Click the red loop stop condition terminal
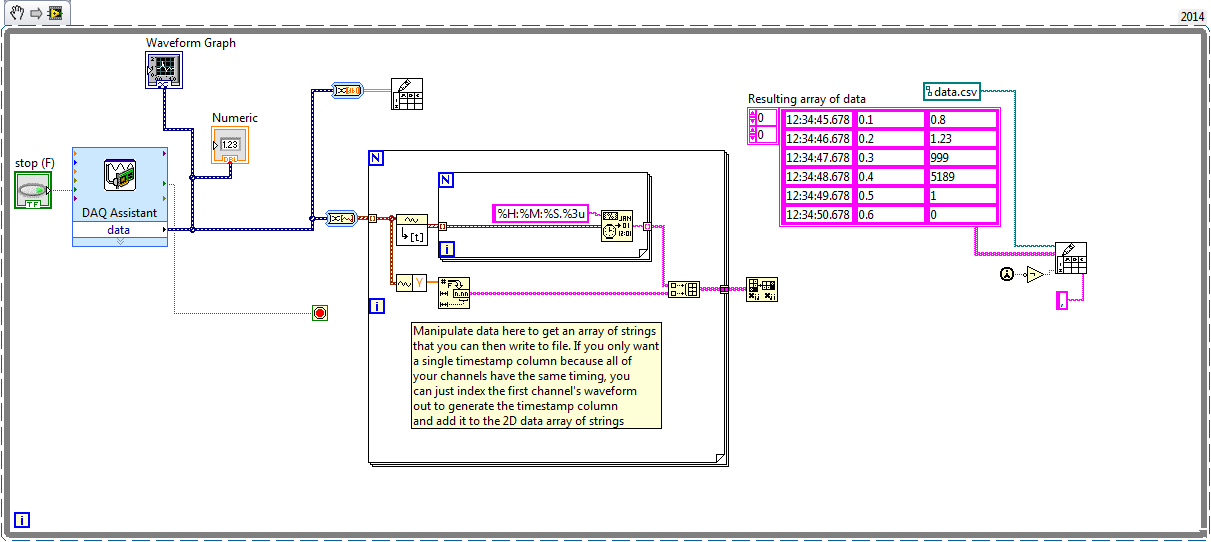This screenshot has width=1211, height=542. click(320, 313)
